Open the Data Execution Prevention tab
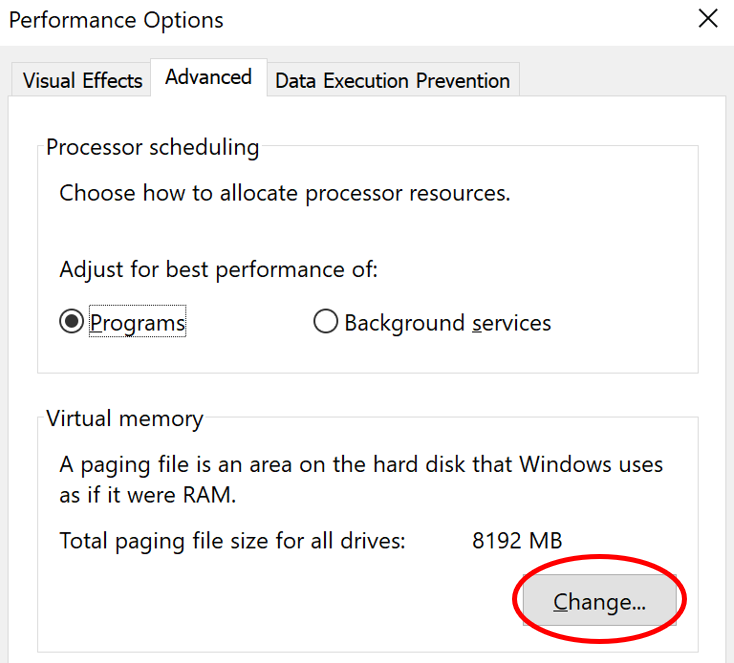734x663 pixels. tap(392, 81)
